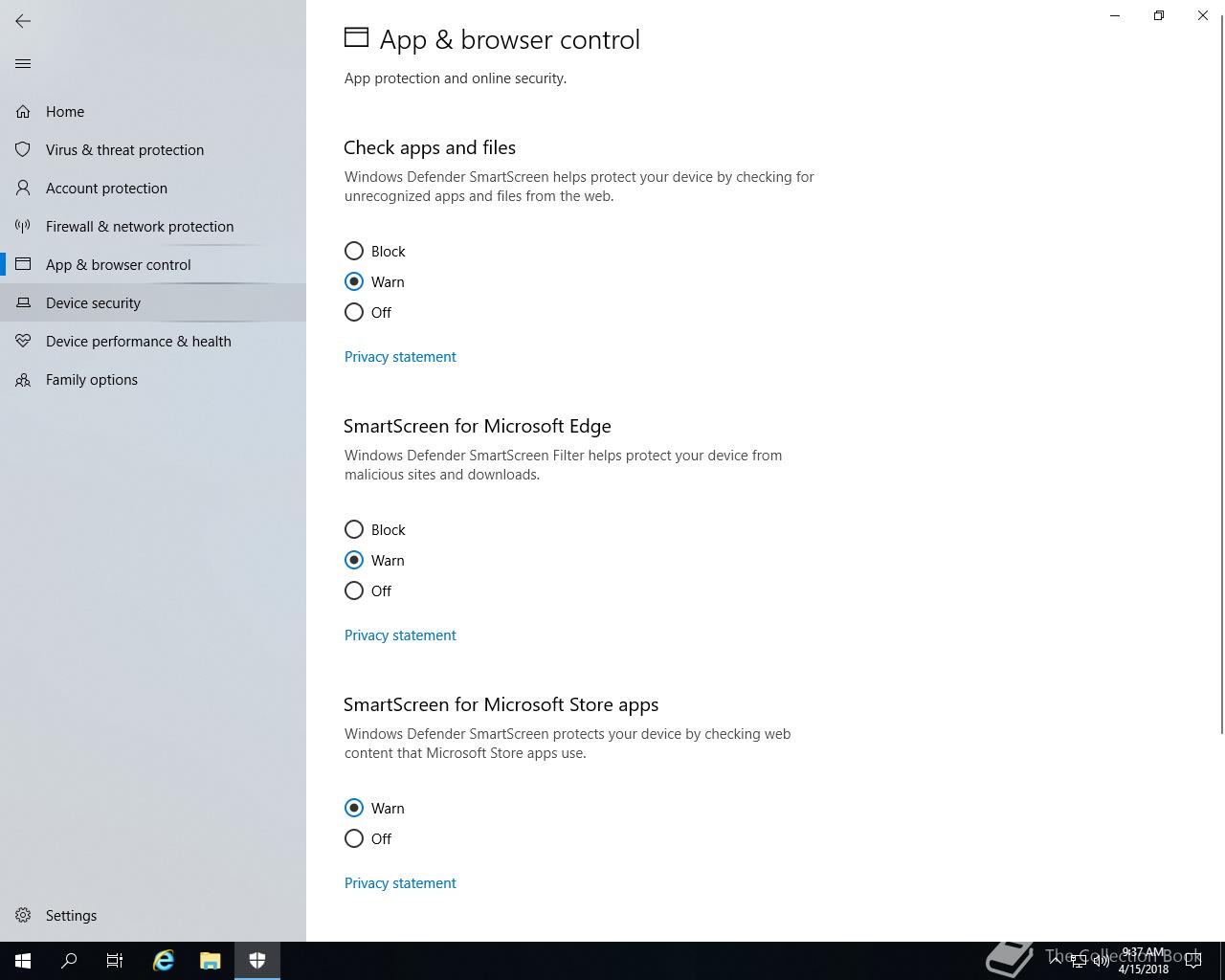This screenshot has height=980, width=1225.
Task: Click the Home house icon
Action: tap(23, 112)
